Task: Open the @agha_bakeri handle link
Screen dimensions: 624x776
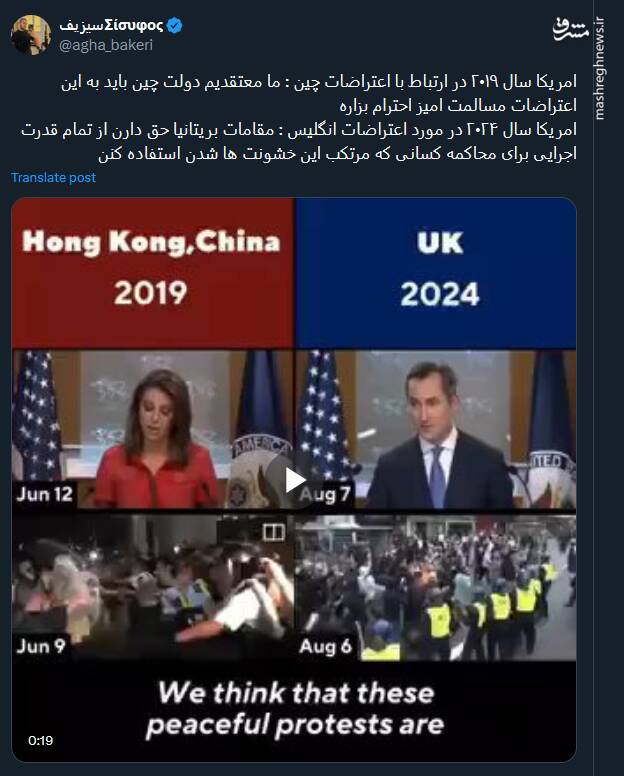Action: click(x=106, y=45)
